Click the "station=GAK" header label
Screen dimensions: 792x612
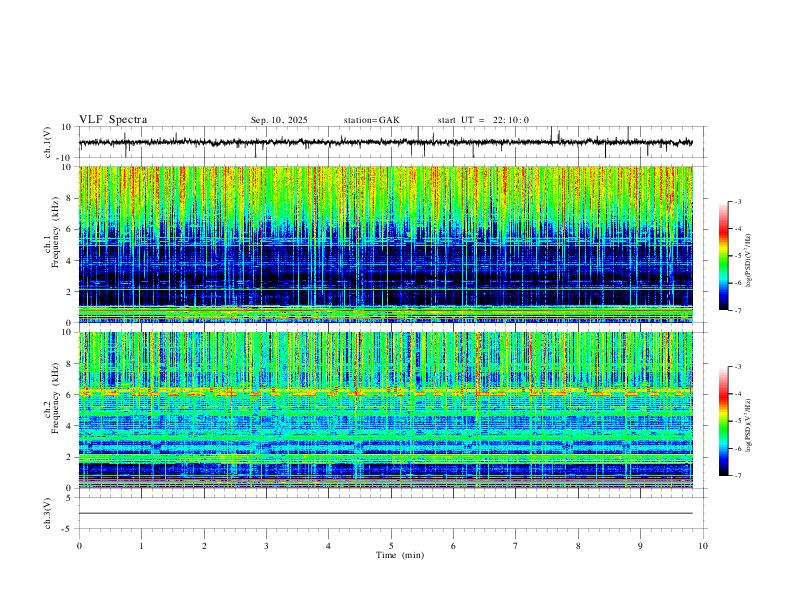coord(371,120)
